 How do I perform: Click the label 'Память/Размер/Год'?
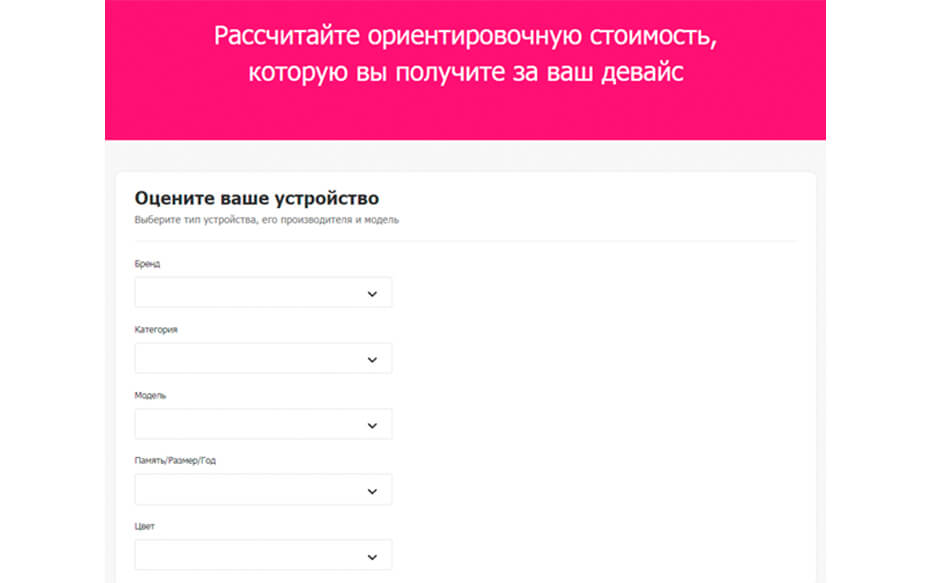coord(175,461)
